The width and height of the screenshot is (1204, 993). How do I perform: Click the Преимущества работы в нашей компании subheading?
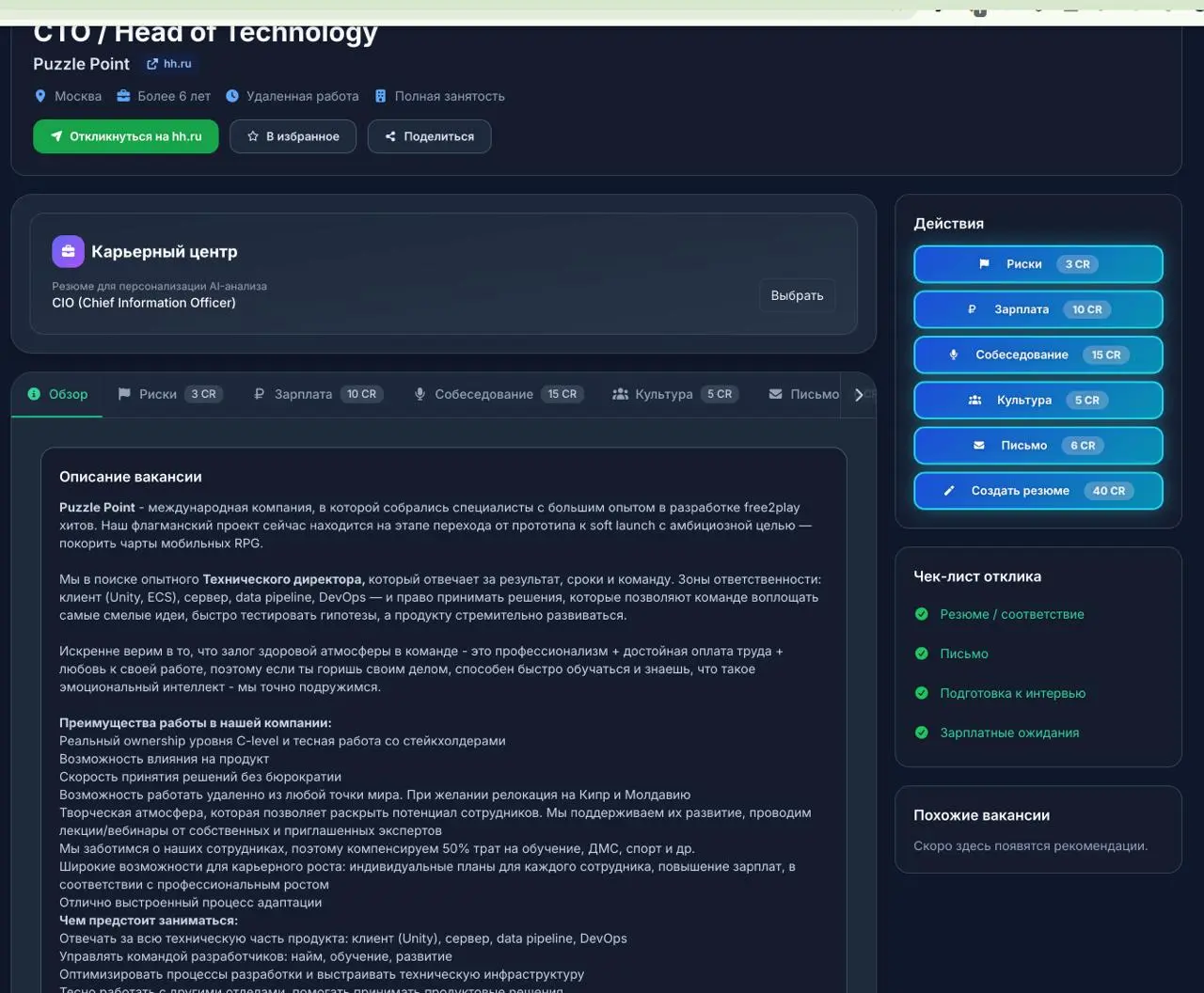click(195, 723)
